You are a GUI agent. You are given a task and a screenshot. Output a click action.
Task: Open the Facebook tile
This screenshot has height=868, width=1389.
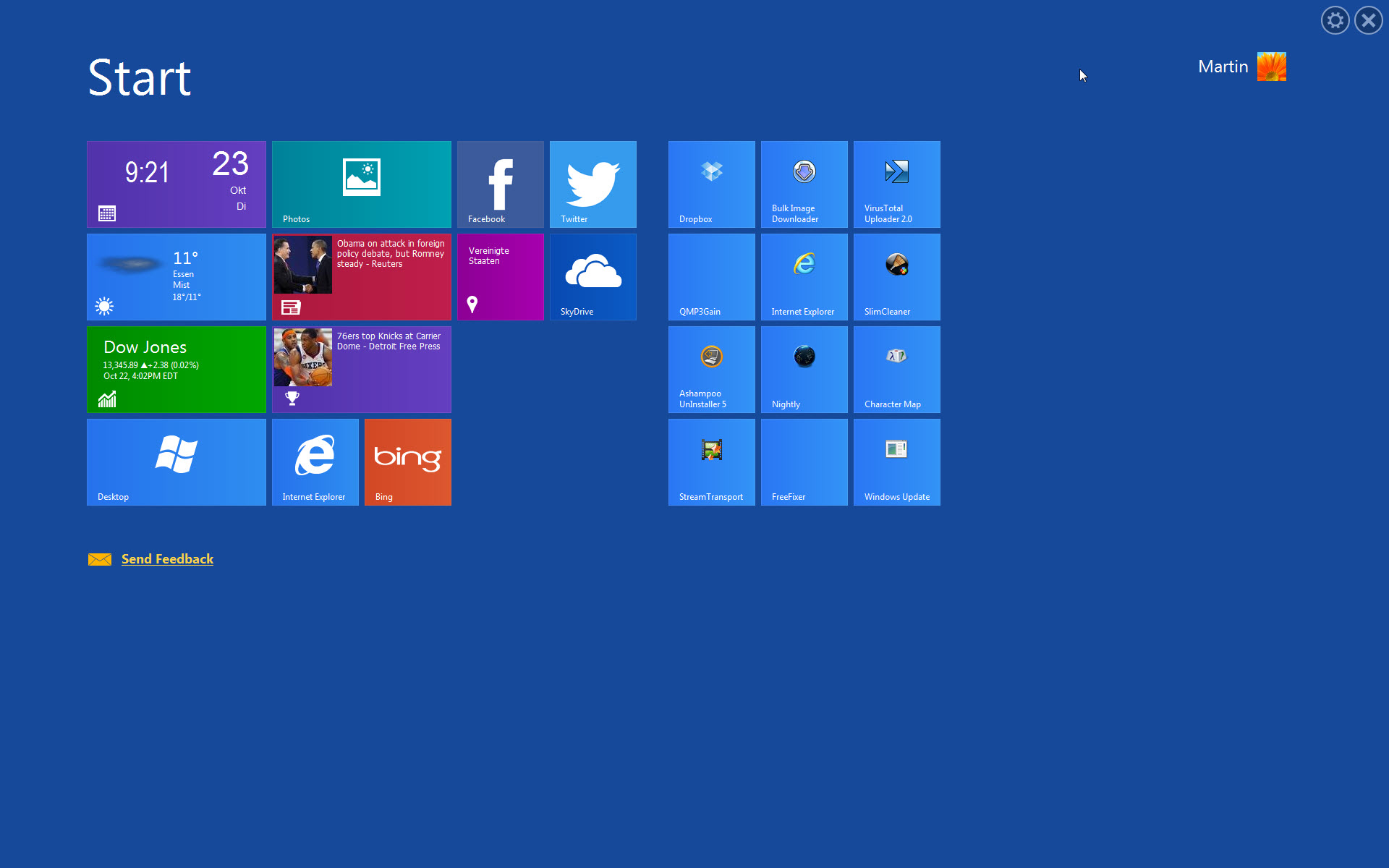pyautogui.click(x=501, y=184)
